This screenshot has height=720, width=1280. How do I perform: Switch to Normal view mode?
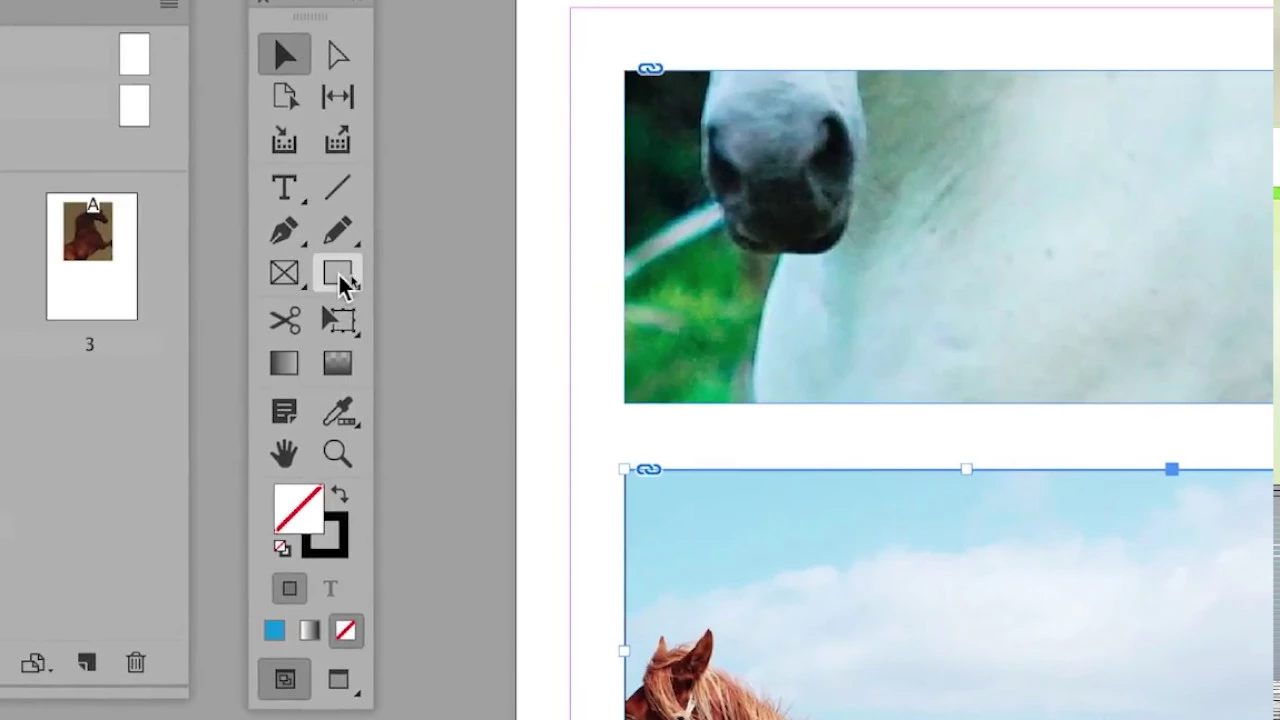pos(285,680)
